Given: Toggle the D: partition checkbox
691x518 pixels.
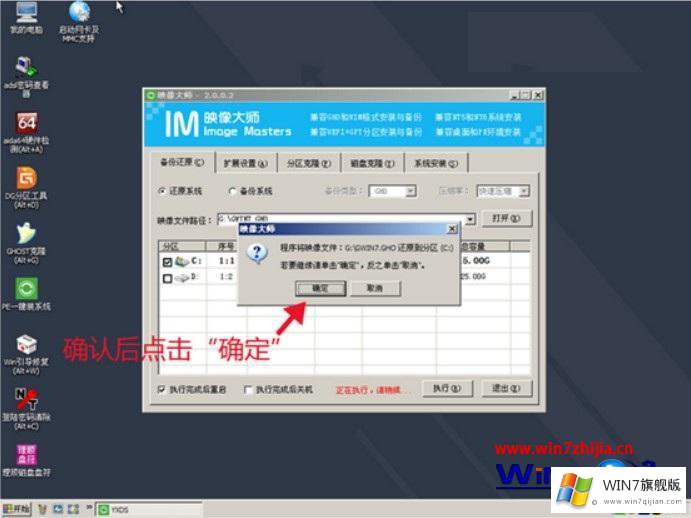Looking at the screenshot, I should [167, 279].
